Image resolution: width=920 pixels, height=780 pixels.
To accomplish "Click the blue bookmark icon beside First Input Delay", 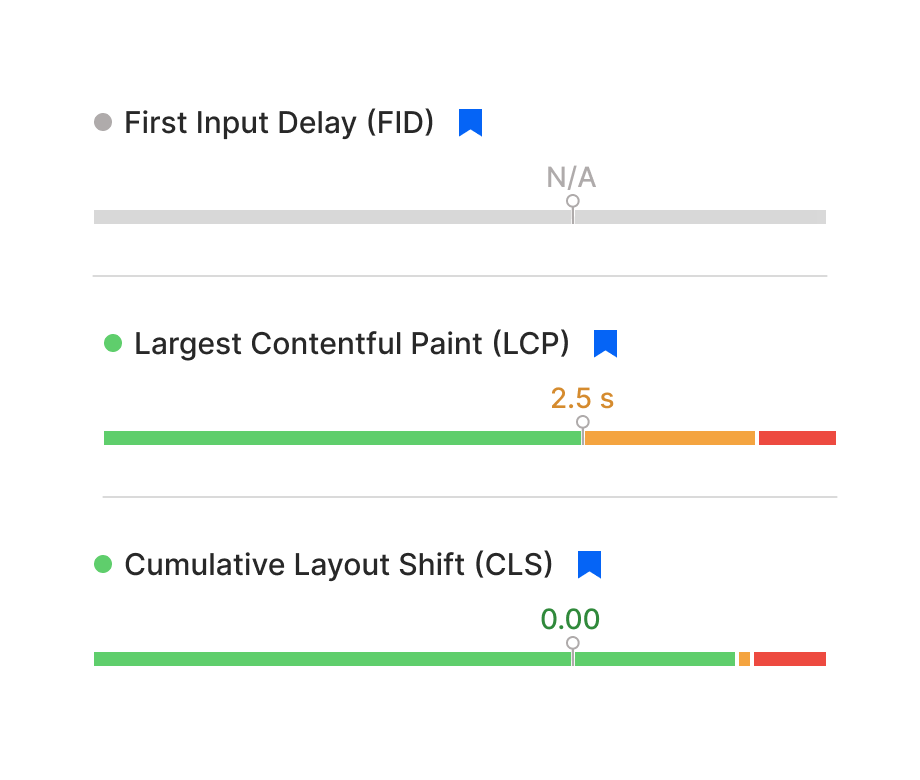I will coord(470,123).
